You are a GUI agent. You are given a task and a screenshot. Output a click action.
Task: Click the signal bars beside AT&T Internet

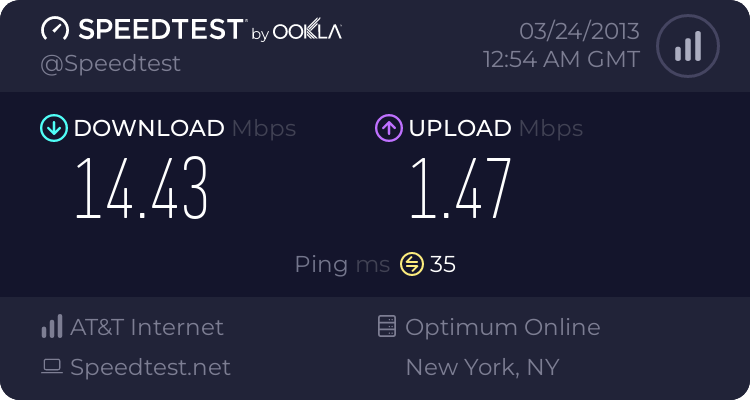(x=52, y=326)
